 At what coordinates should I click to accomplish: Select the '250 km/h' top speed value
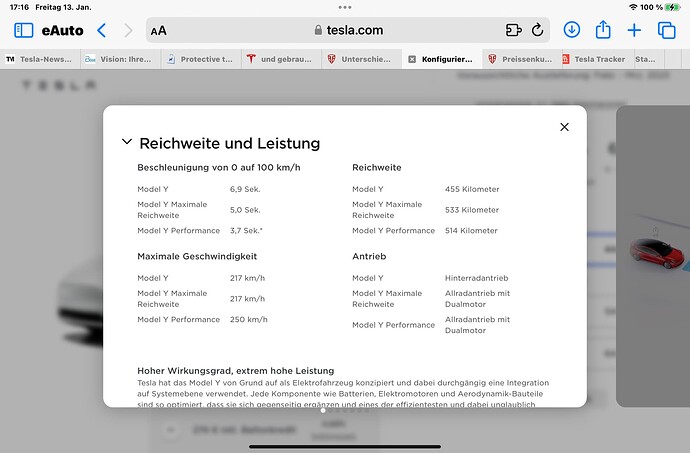[249, 320]
